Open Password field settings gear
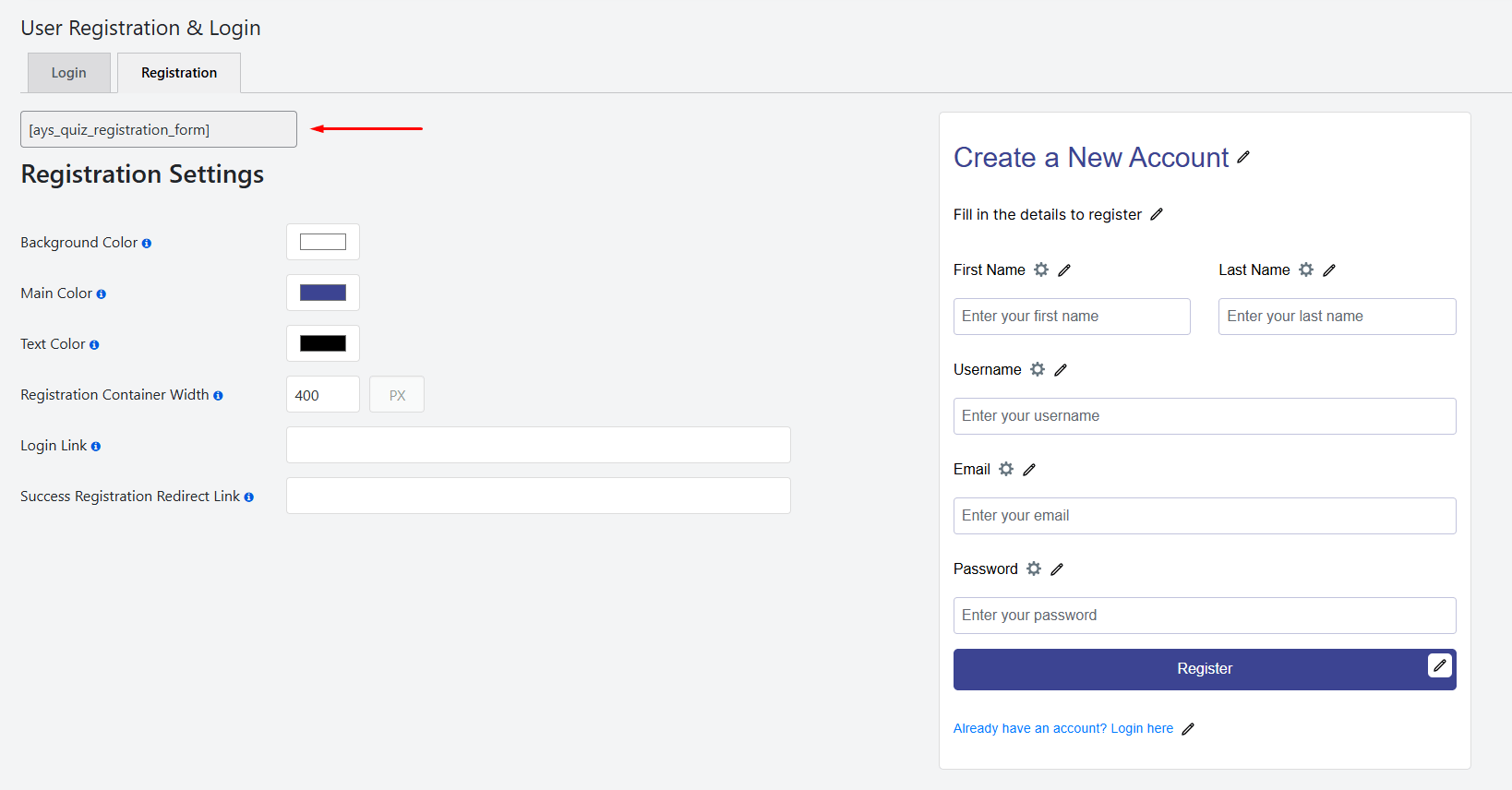 (x=1034, y=569)
